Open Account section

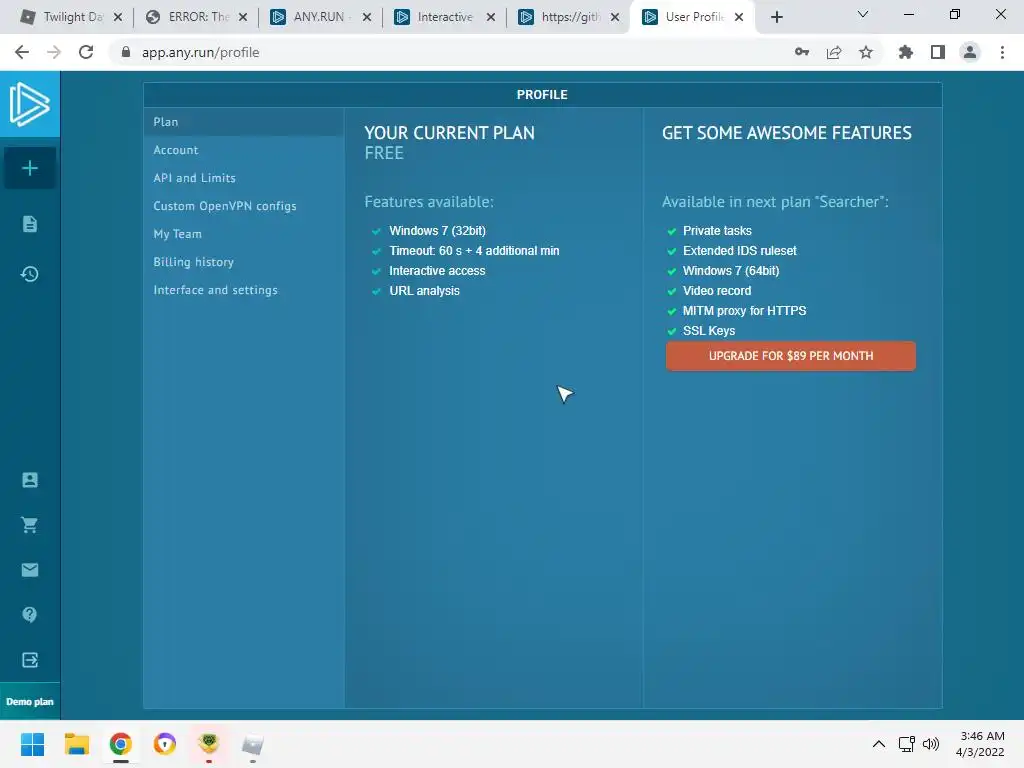(x=176, y=150)
